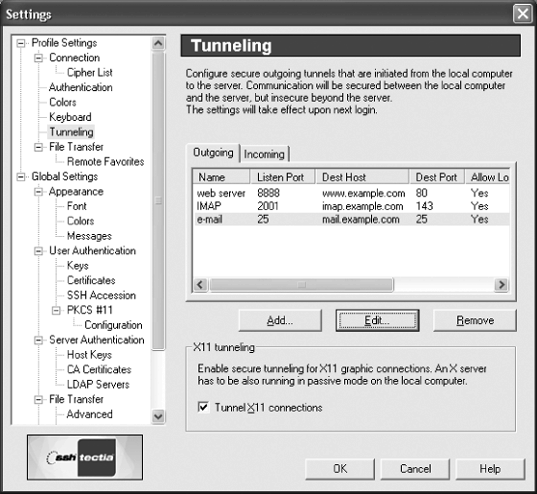Open Configuration under PKCS #11
The image size is (537, 494).
point(113,325)
